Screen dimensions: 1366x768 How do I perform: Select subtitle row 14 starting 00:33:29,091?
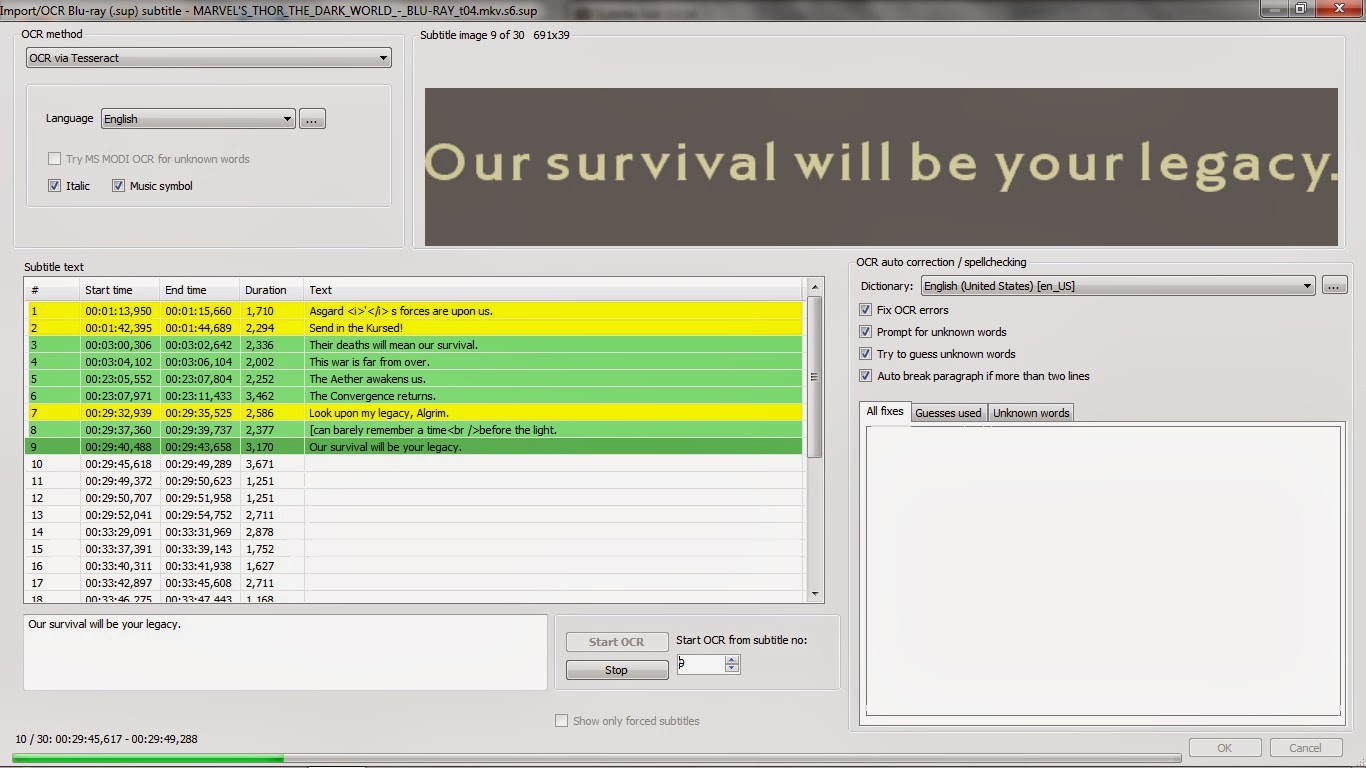(414, 532)
